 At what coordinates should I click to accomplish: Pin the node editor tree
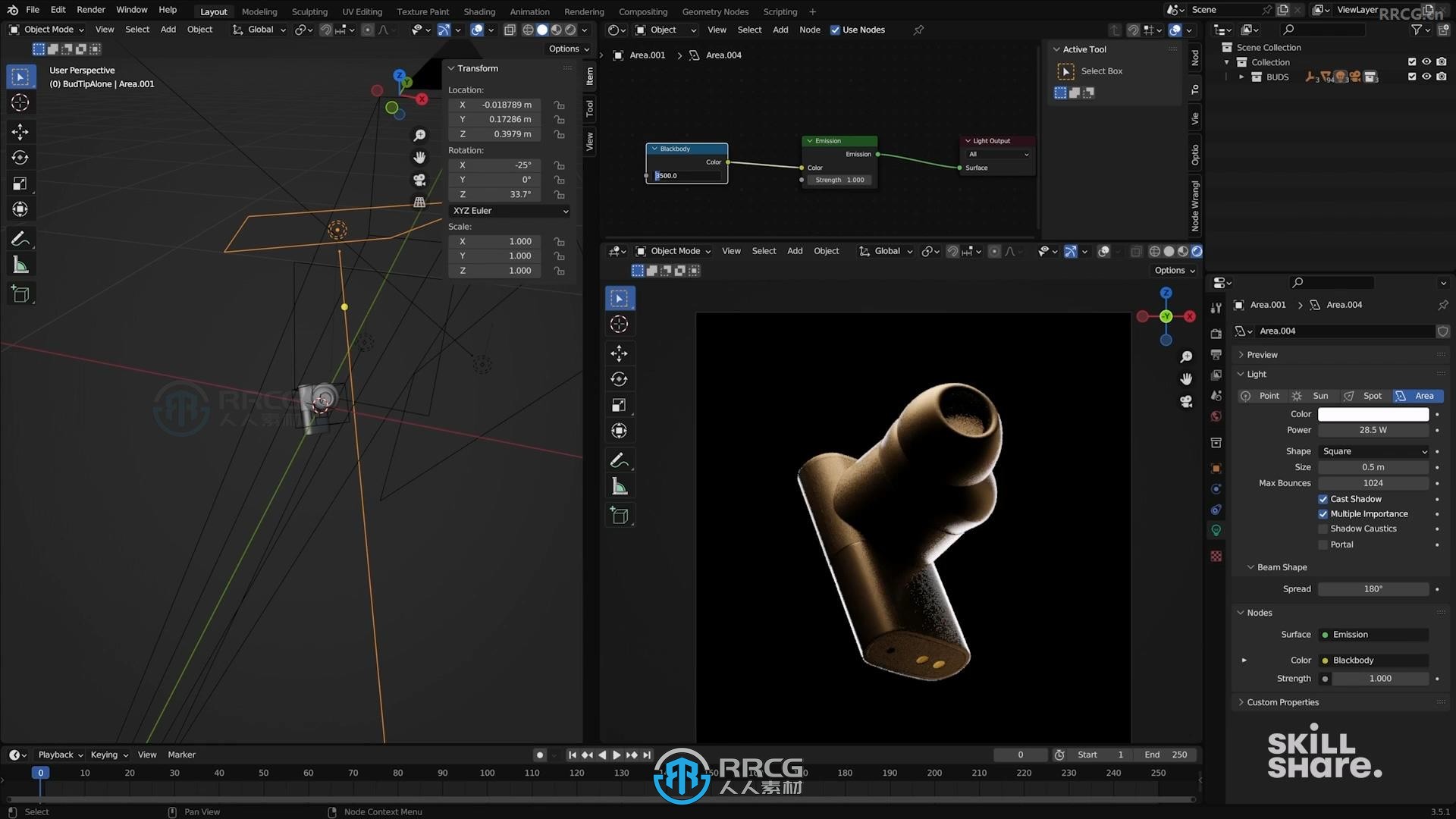pyautogui.click(x=918, y=30)
